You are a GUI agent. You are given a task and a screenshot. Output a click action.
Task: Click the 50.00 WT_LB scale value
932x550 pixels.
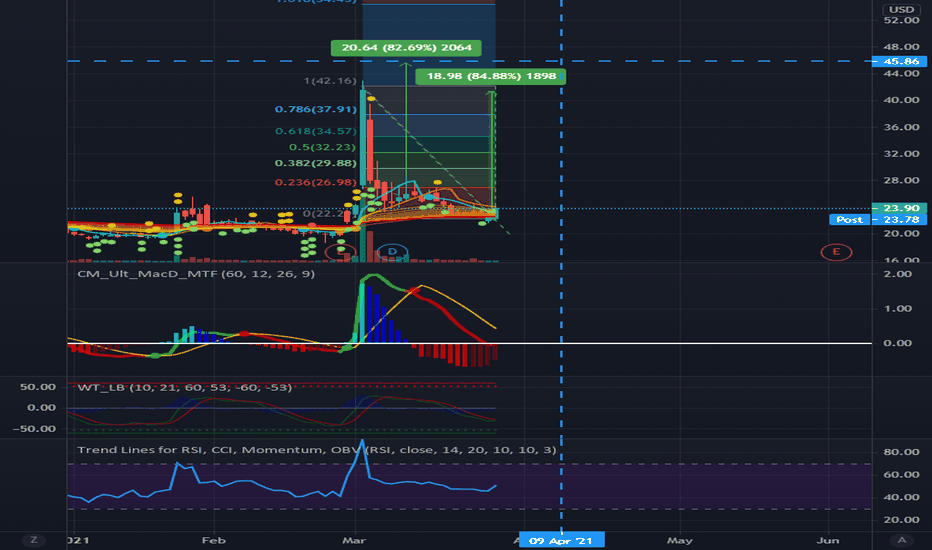click(x=37, y=387)
